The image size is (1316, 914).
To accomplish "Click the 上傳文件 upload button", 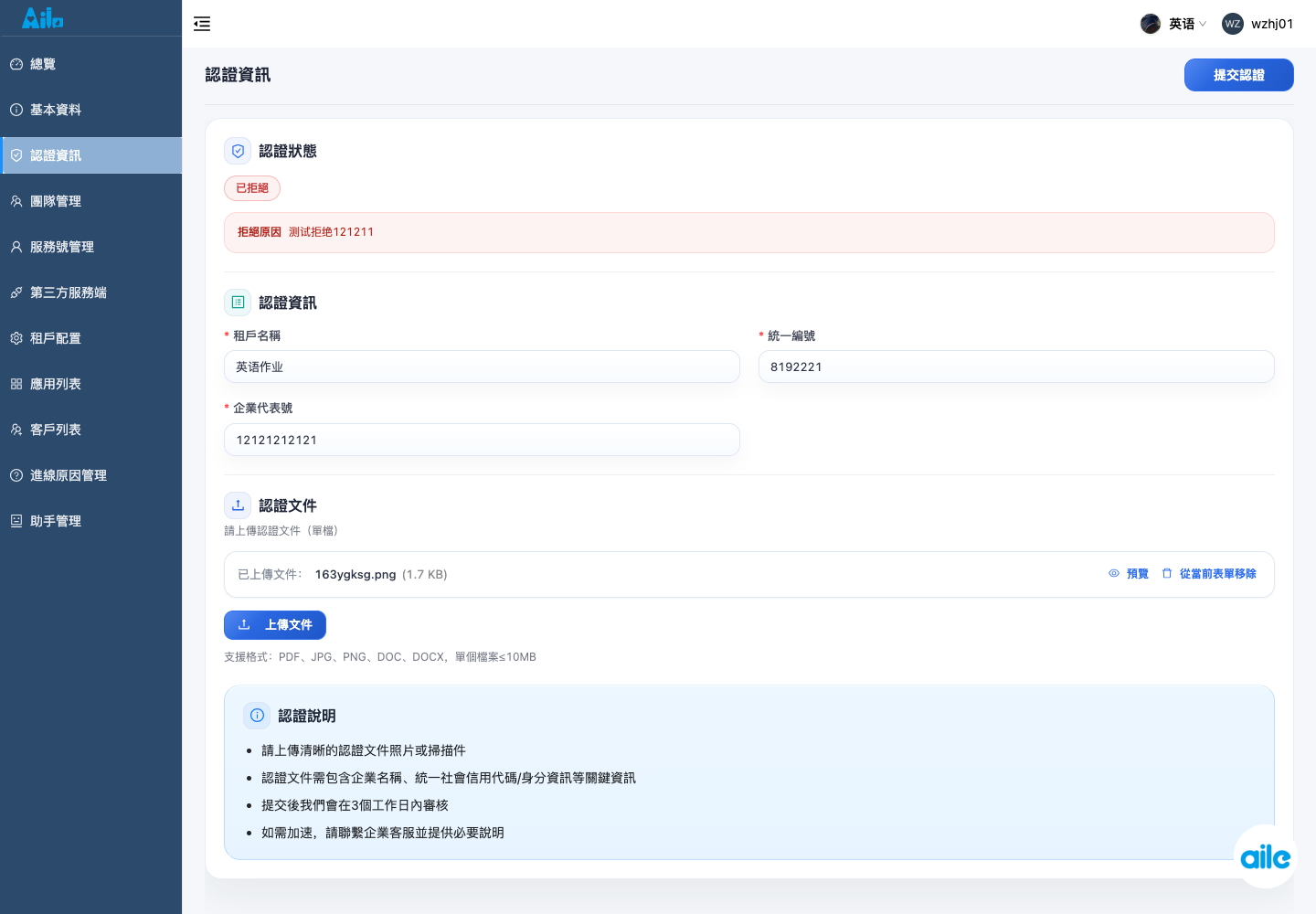I will pos(275,625).
